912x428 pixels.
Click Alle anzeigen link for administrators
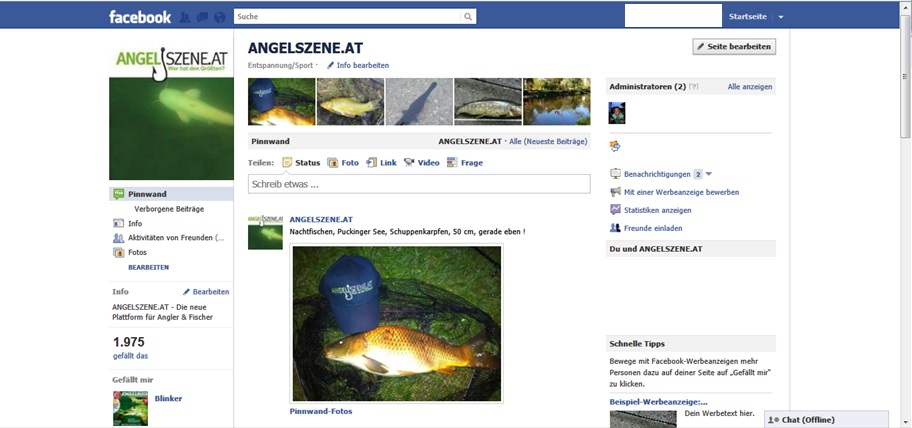click(x=749, y=87)
